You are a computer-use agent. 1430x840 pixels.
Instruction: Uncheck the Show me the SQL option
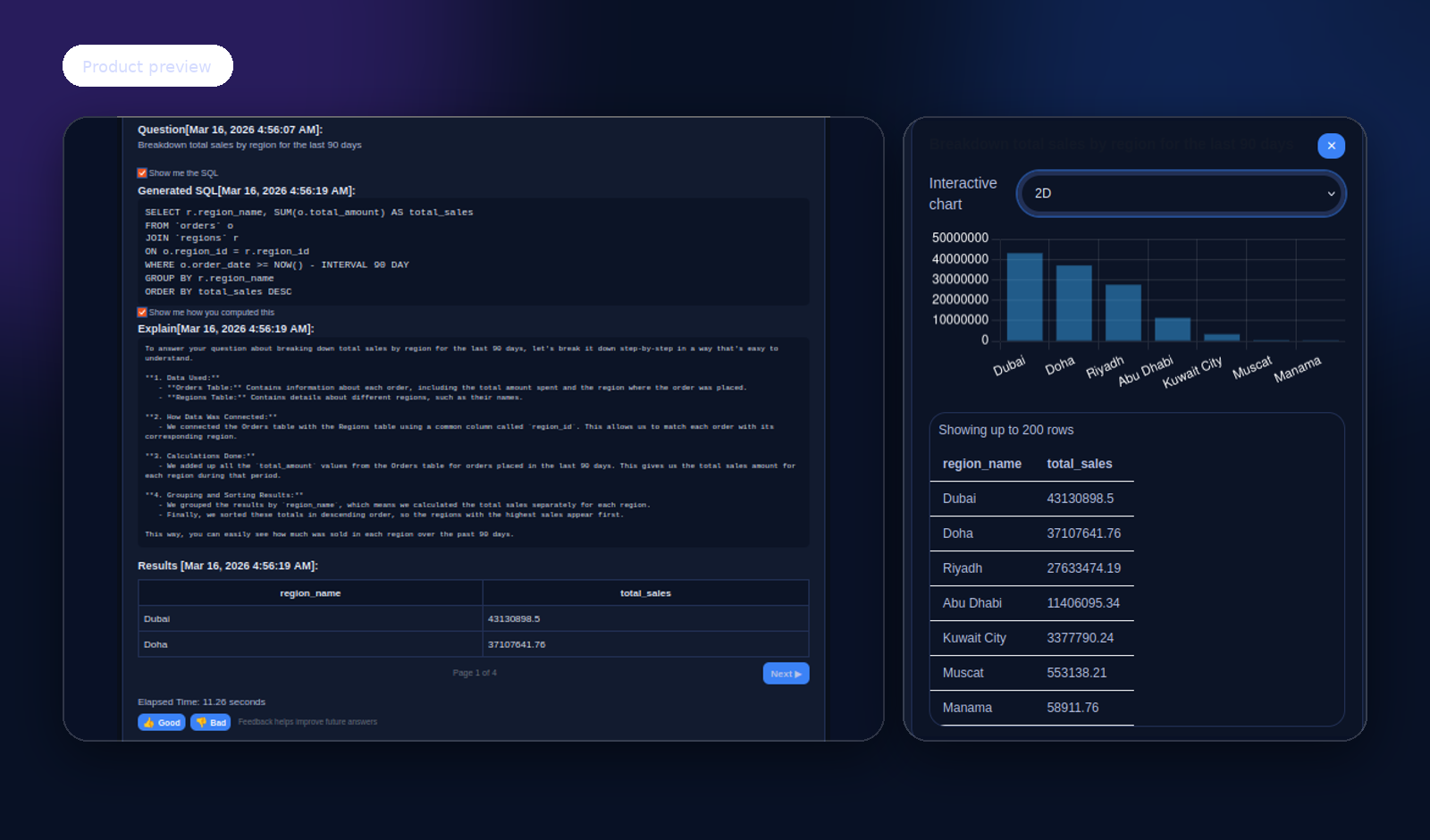click(x=141, y=172)
